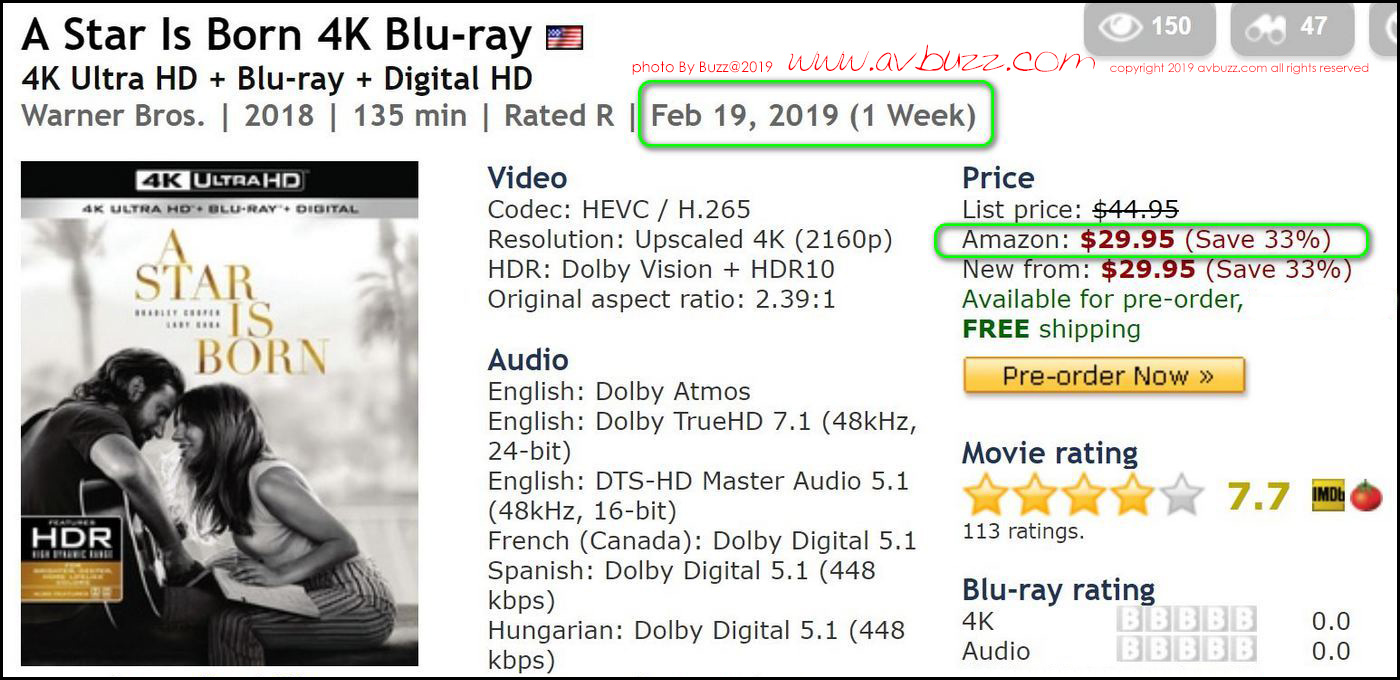Click the gold movie rating stars
This screenshot has height=680, width=1400.
(x=1082, y=496)
